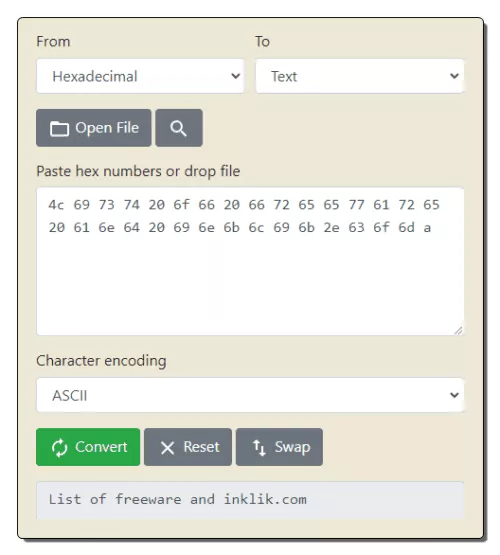The height and width of the screenshot is (555, 500).
Task: Click the Character encoding label
Action: click(x=101, y=361)
